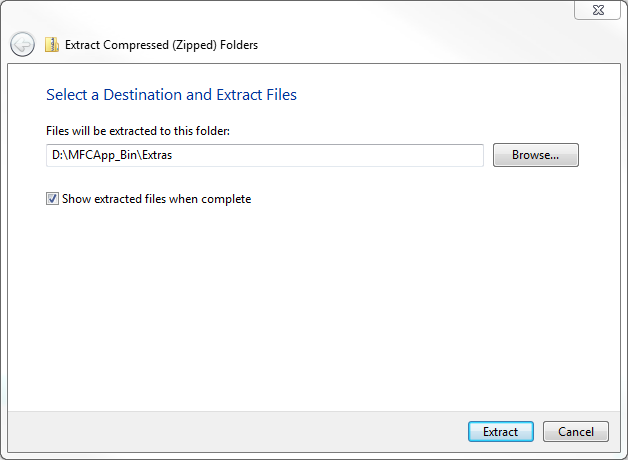628x460 pixels.
Task: Click the 'D:' drive letter in path
Action: tap(58, 156)
